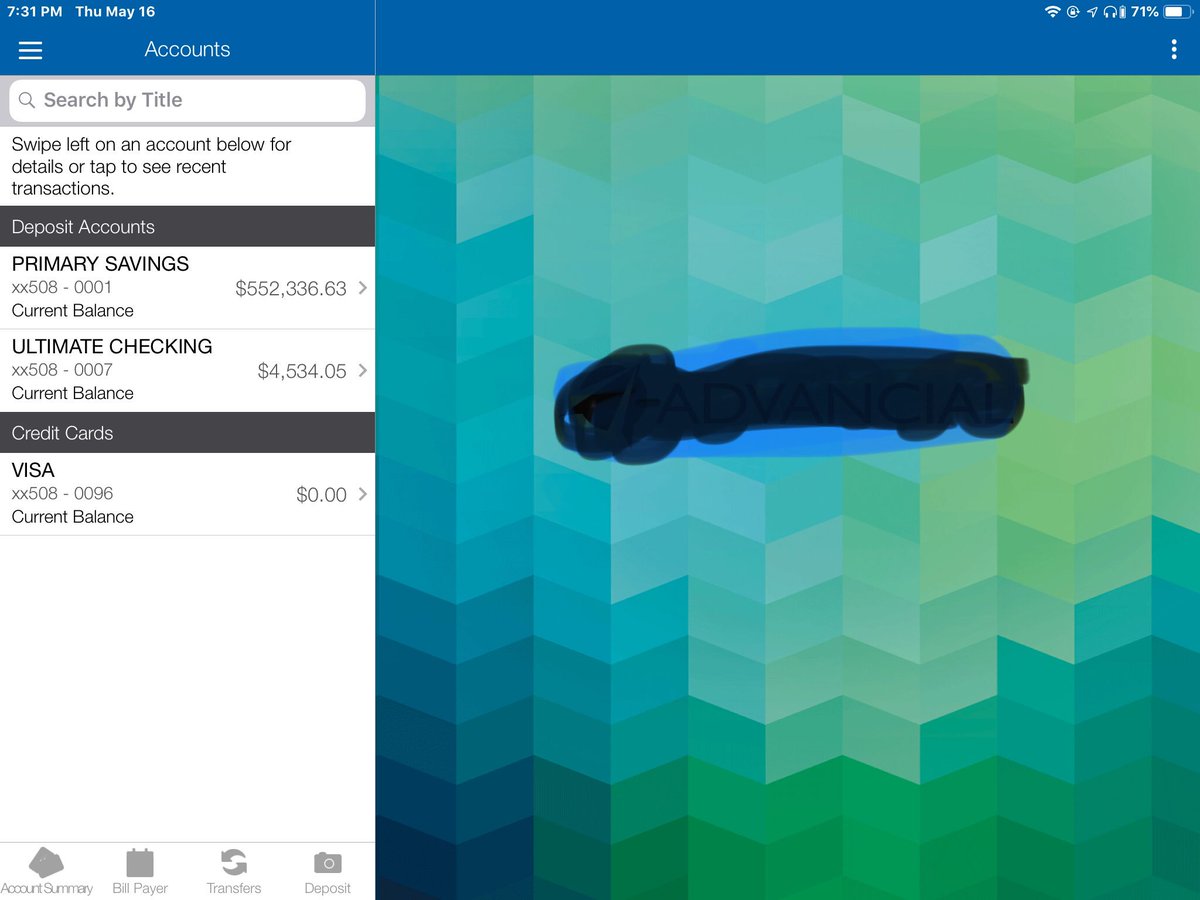Select ULTIMATE CHECKING account title
1200x900 pixels.
(x=112, y=347)
